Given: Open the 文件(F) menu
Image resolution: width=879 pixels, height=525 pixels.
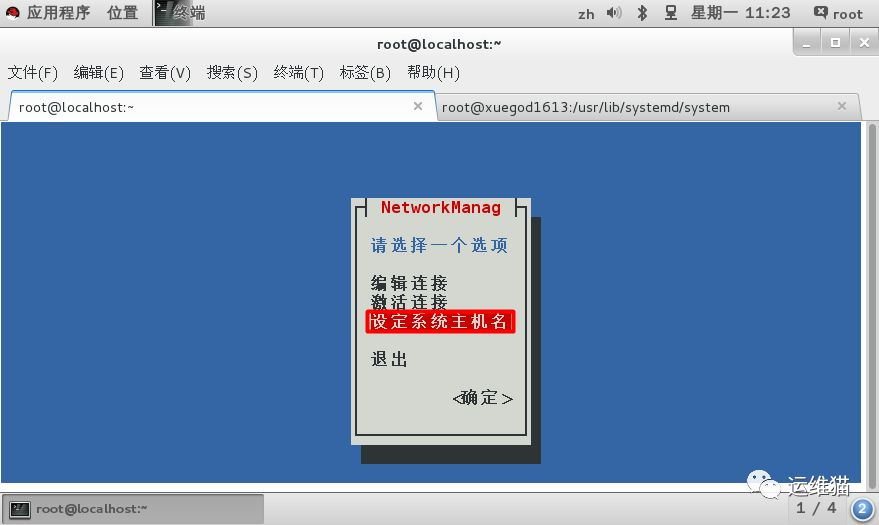Looking at the screenshot, I should click(33, 73).
